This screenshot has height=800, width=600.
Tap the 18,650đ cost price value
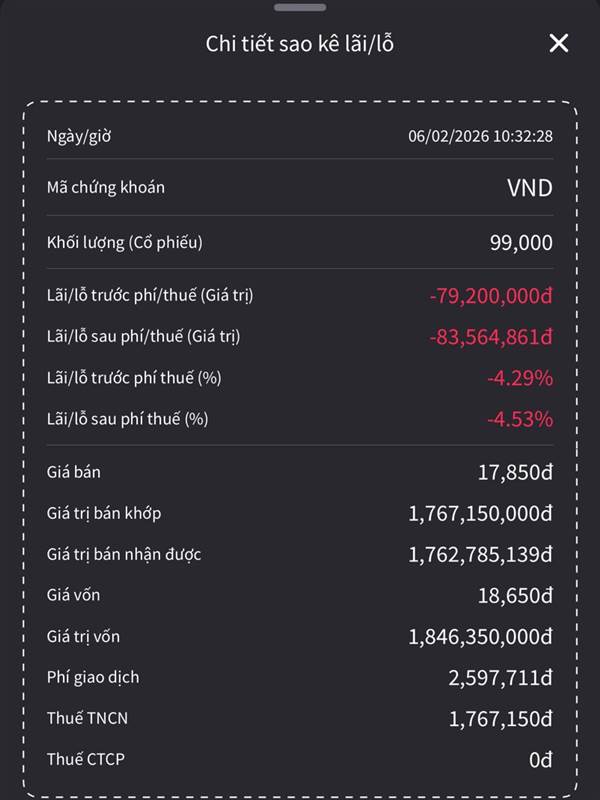click(x=515, y=596)
